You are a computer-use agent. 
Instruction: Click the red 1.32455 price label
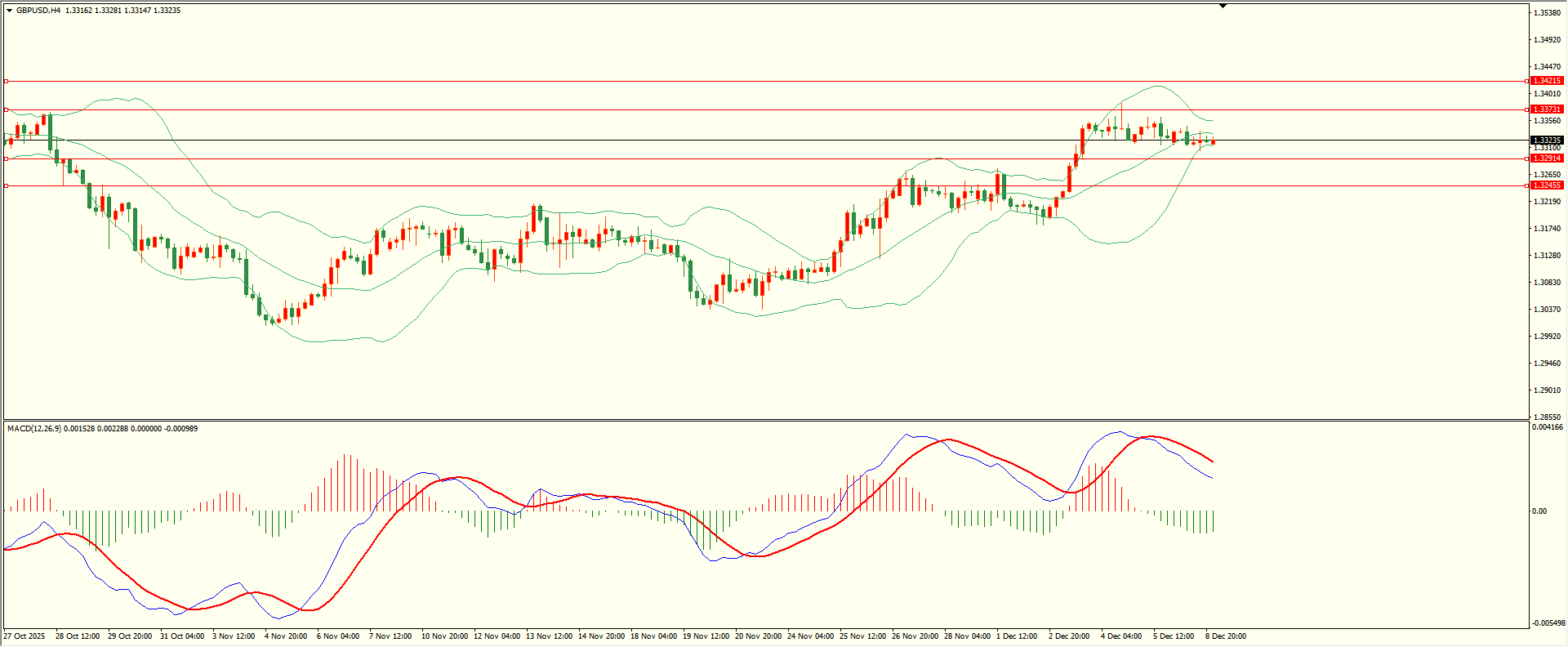tap(1547, 185)
